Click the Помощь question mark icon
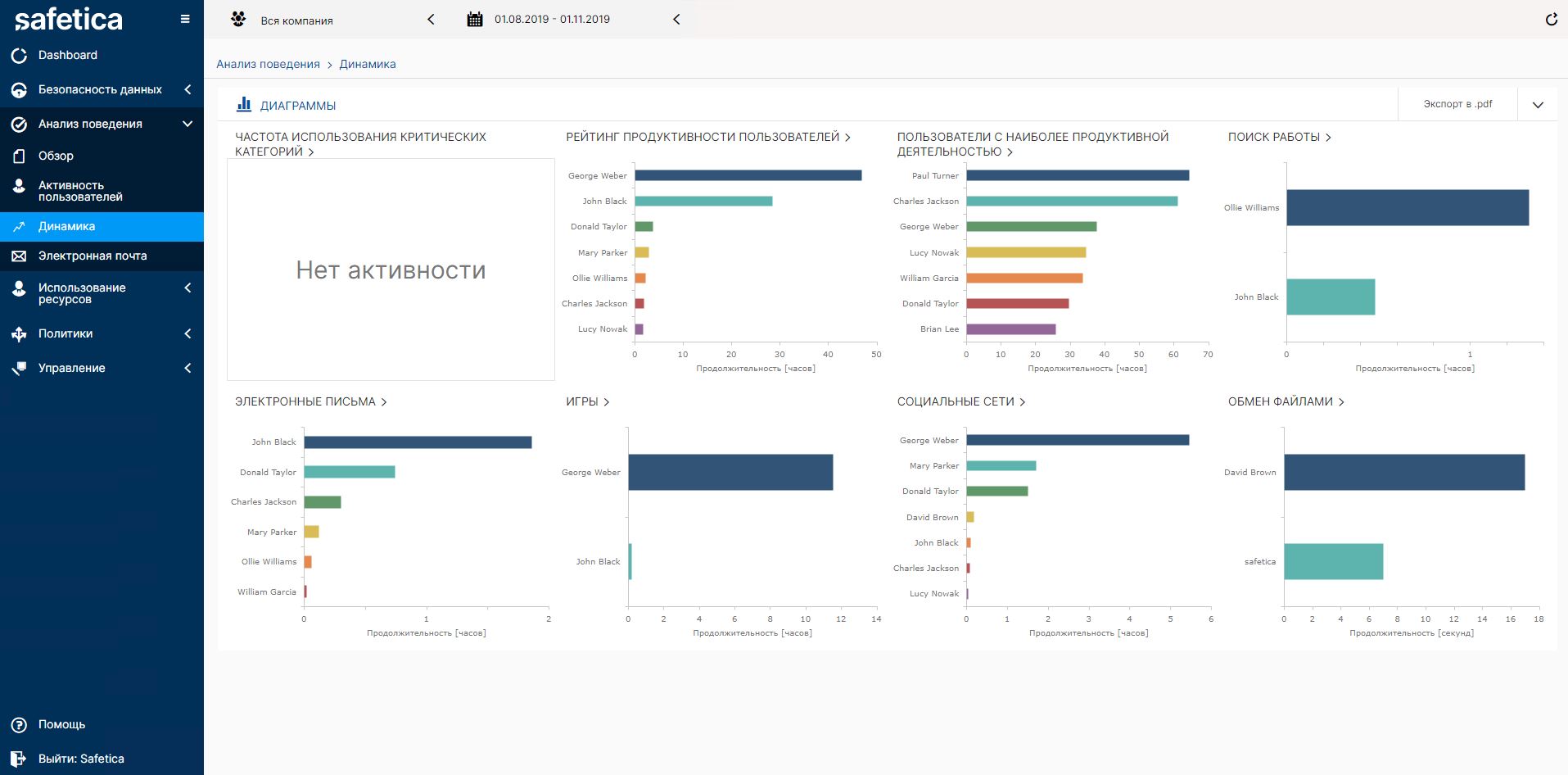Viewport: 1568px width, 775px height. 19,725
